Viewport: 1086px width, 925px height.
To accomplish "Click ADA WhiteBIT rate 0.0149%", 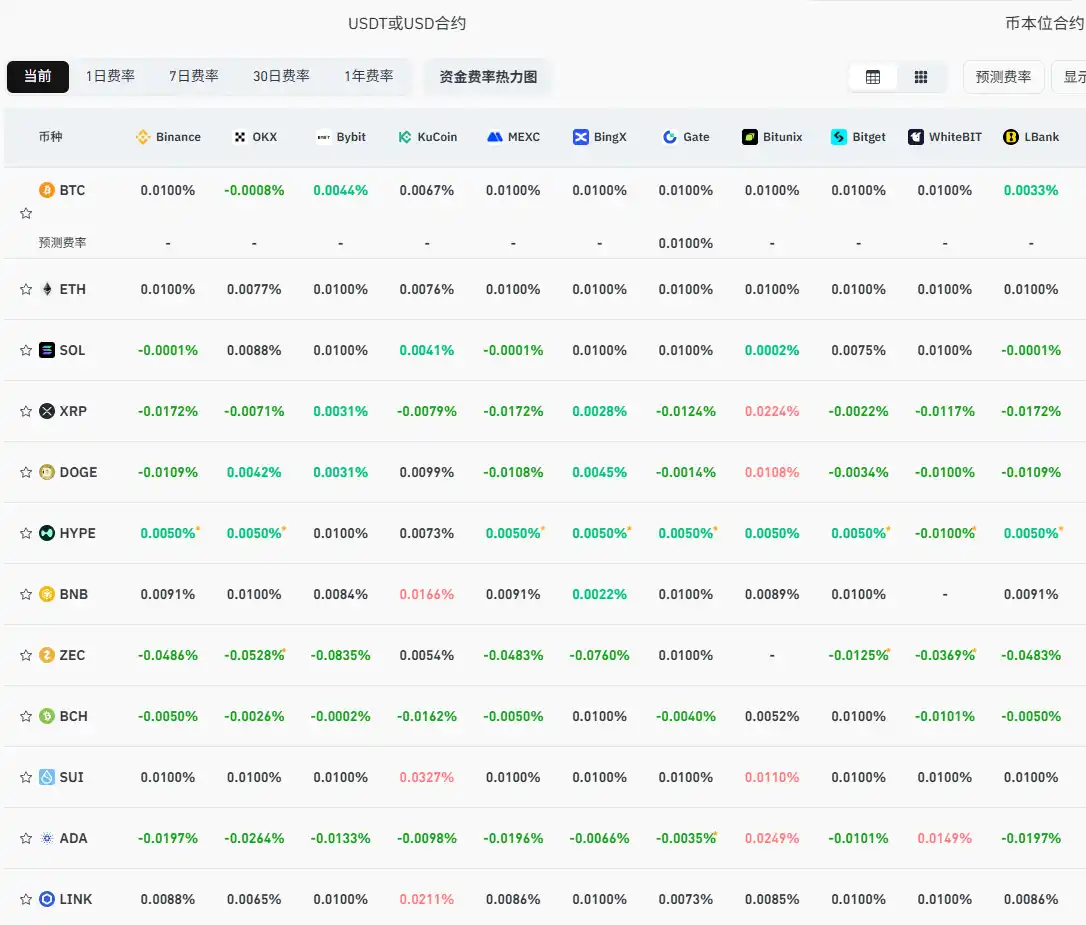I will [945, 838].
